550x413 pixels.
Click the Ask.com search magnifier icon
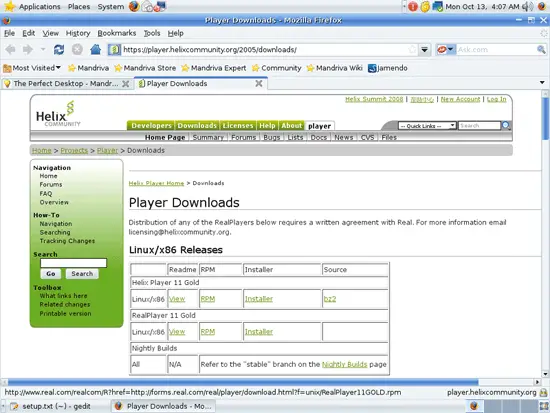[x=541, y=49]
